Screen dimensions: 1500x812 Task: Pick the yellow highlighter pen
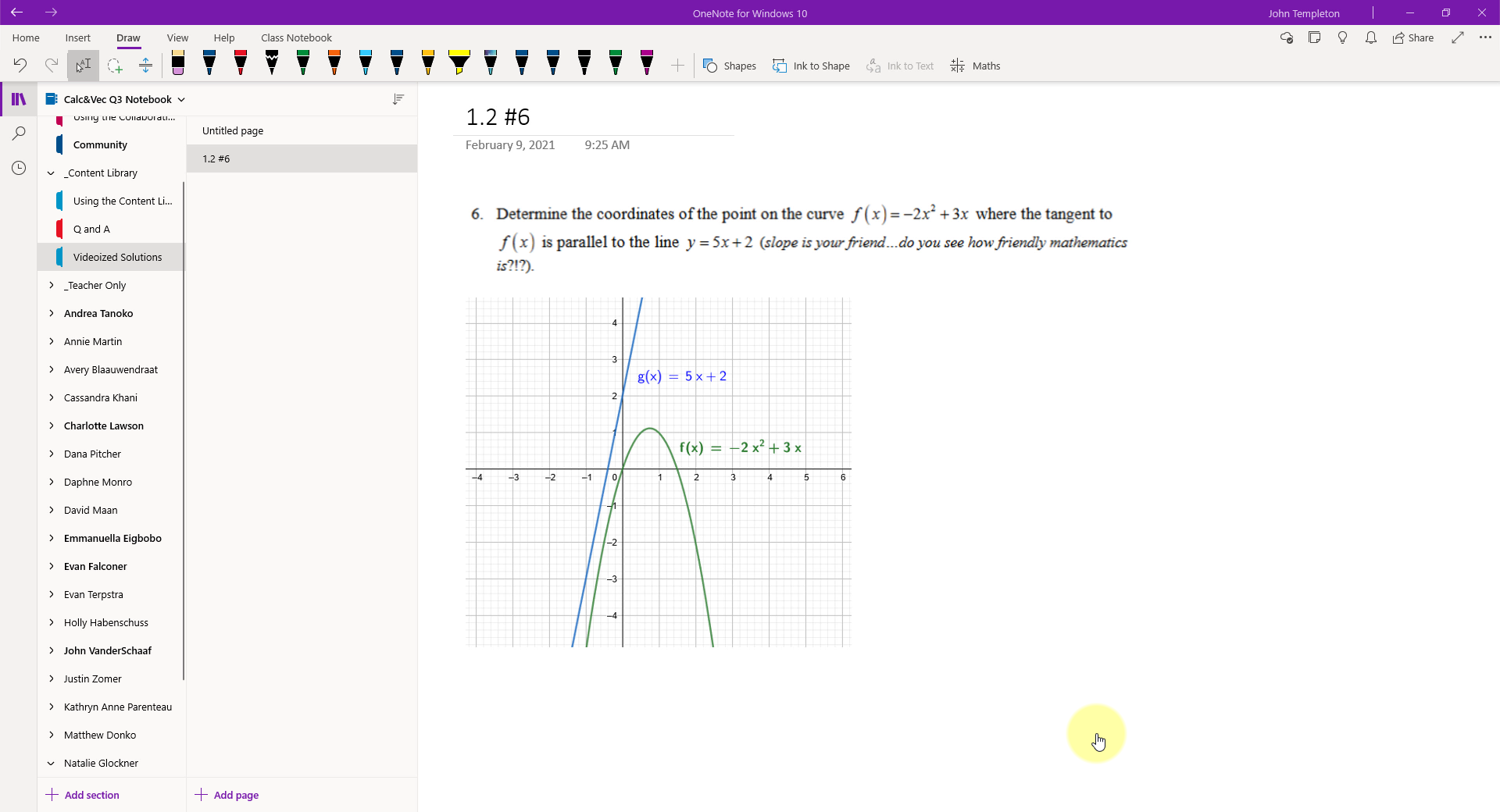459,64
